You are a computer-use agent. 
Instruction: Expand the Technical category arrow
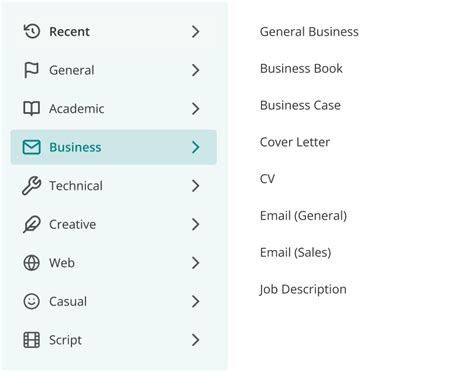196,186
